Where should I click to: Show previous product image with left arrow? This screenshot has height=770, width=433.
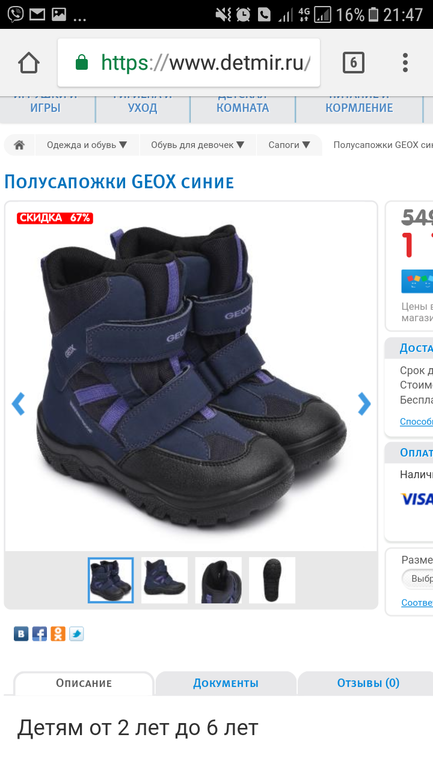18,404
